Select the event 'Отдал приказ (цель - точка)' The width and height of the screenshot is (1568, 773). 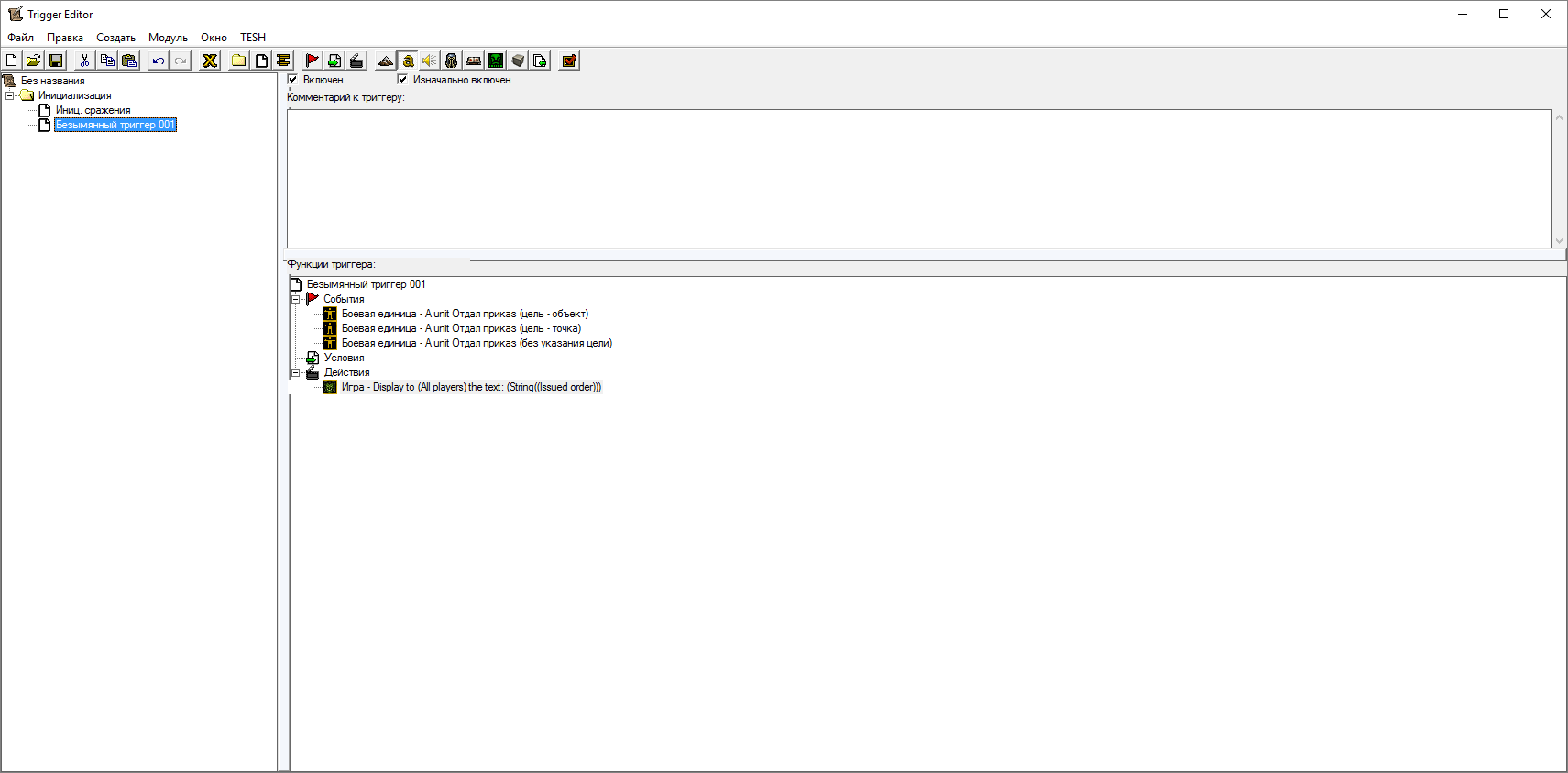(461, 328)
